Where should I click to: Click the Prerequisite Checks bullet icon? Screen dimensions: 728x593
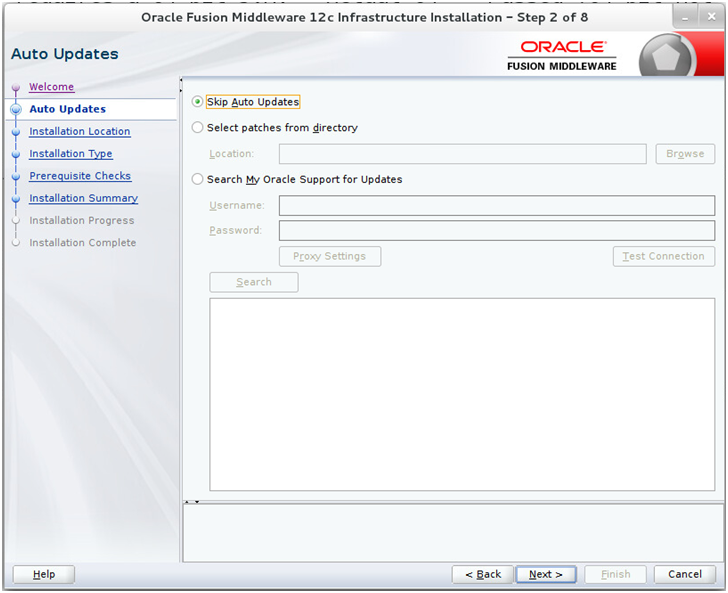(16, 176)
